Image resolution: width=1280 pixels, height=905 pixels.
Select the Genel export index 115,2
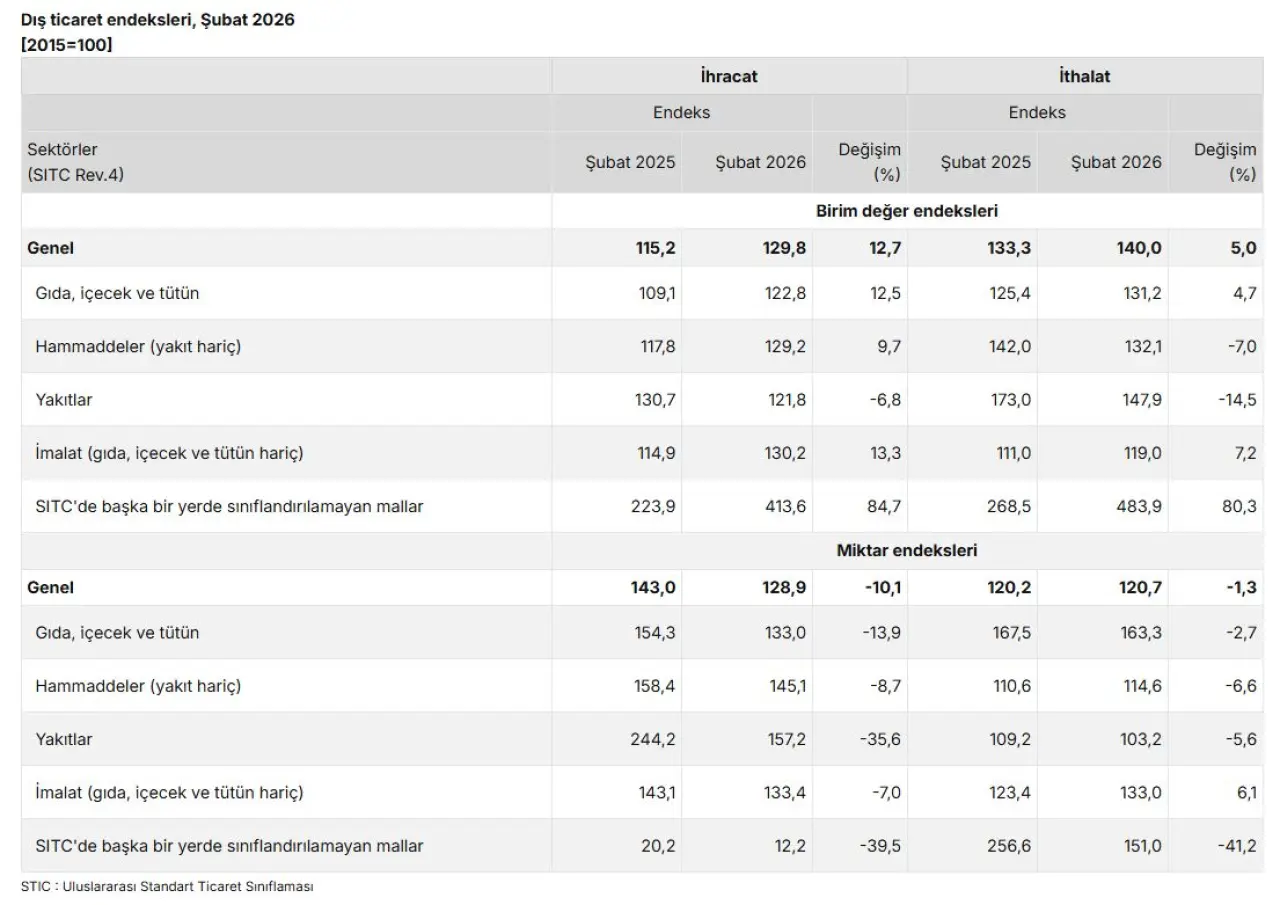tap(654, 248)
